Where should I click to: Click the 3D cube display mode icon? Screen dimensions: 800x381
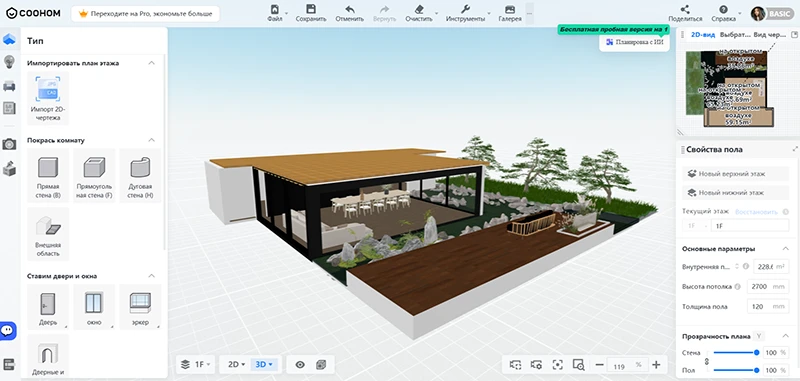pos(320,364)
